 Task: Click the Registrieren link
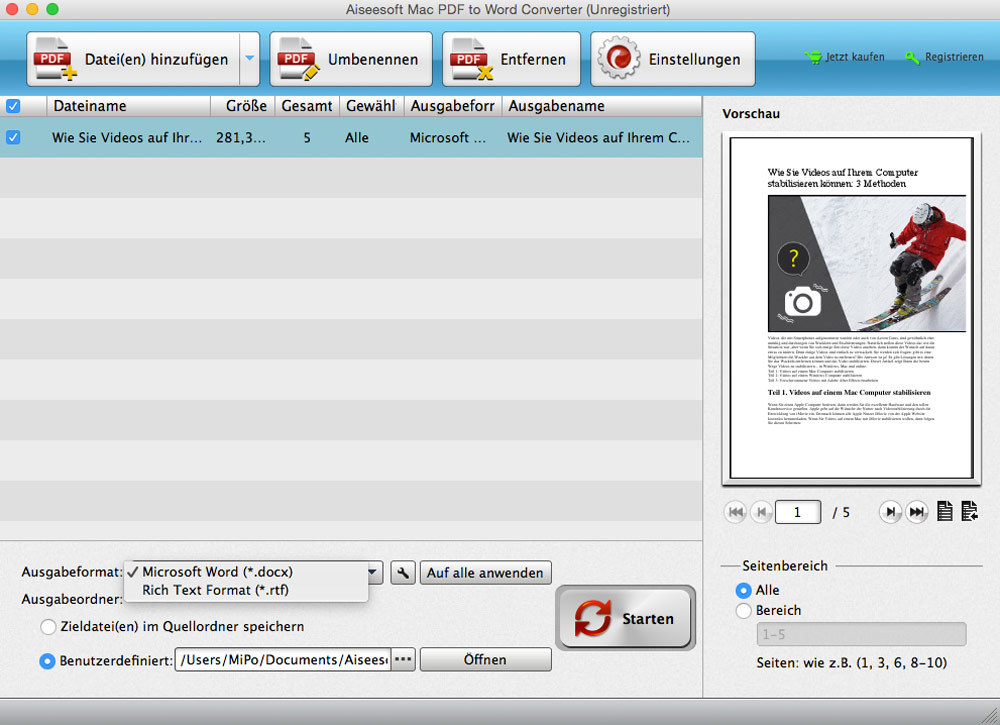(945, 57)
